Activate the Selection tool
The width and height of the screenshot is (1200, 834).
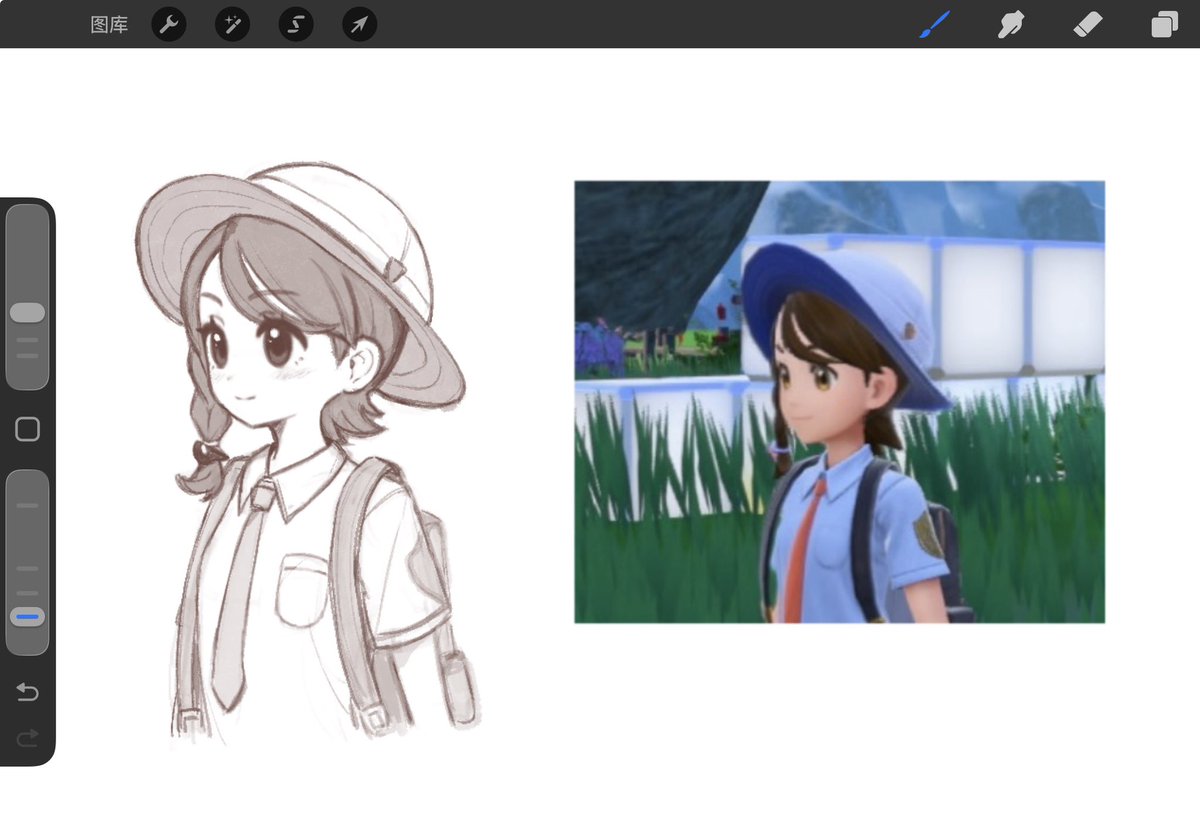296,24
